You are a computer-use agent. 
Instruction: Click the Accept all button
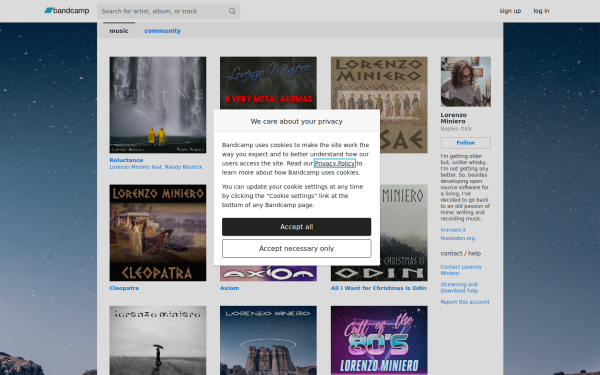point(297,227)
